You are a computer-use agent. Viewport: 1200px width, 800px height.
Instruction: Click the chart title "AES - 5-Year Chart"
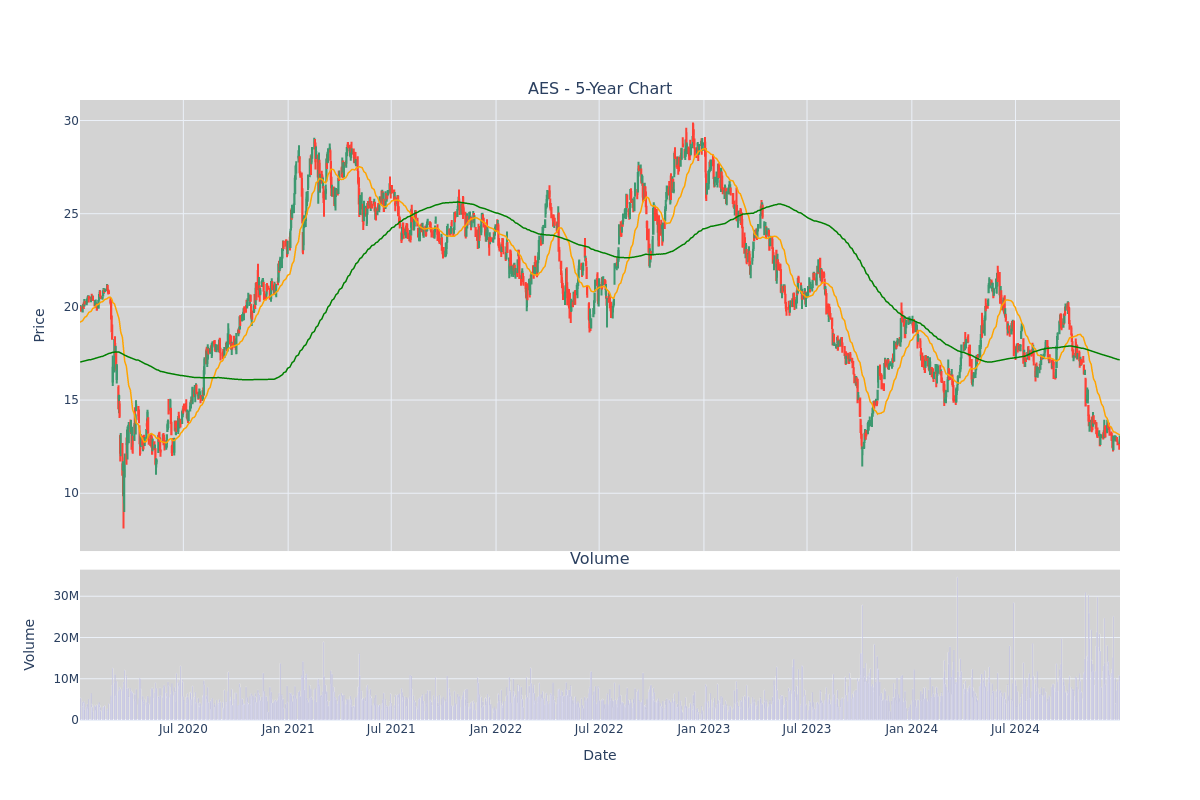click(x=600, y=89)
